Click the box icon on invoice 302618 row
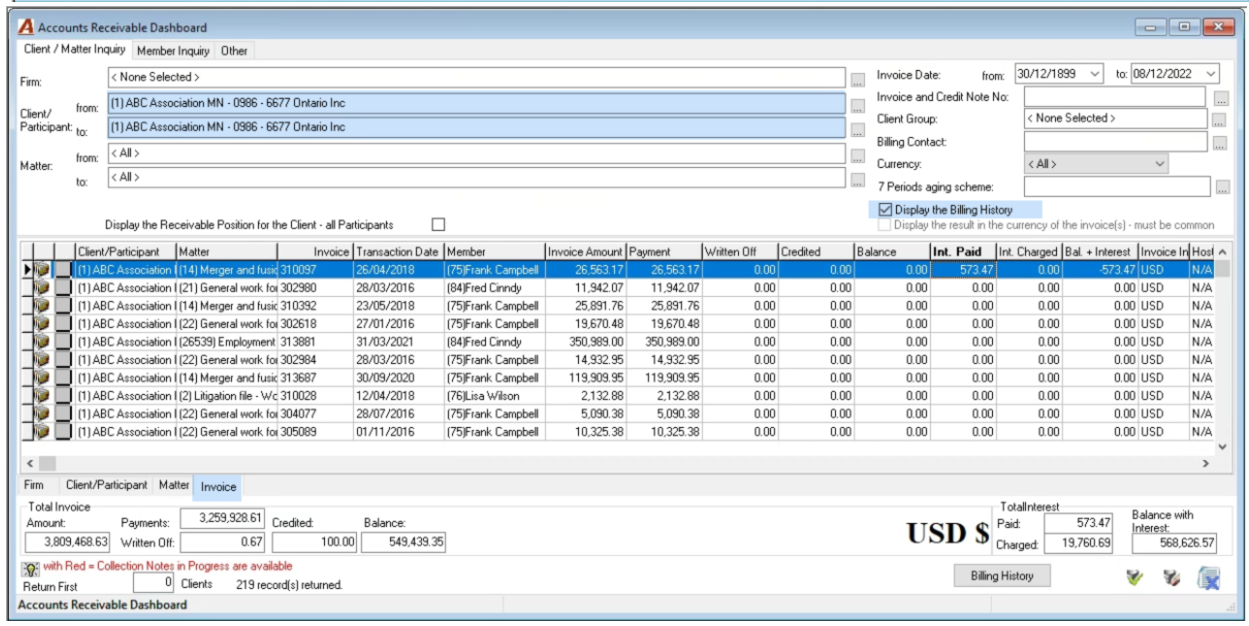 42,324
